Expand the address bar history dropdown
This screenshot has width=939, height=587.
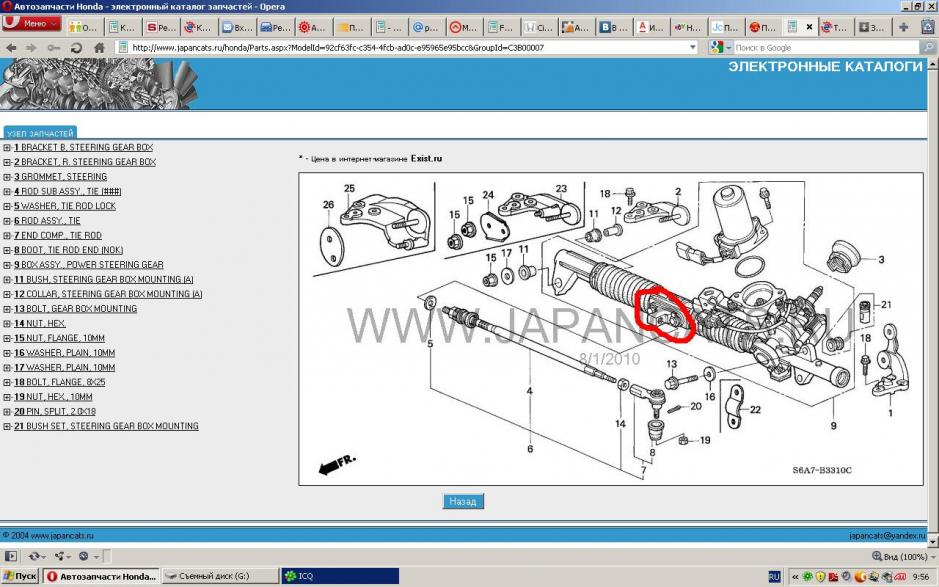tap(693, 47)
